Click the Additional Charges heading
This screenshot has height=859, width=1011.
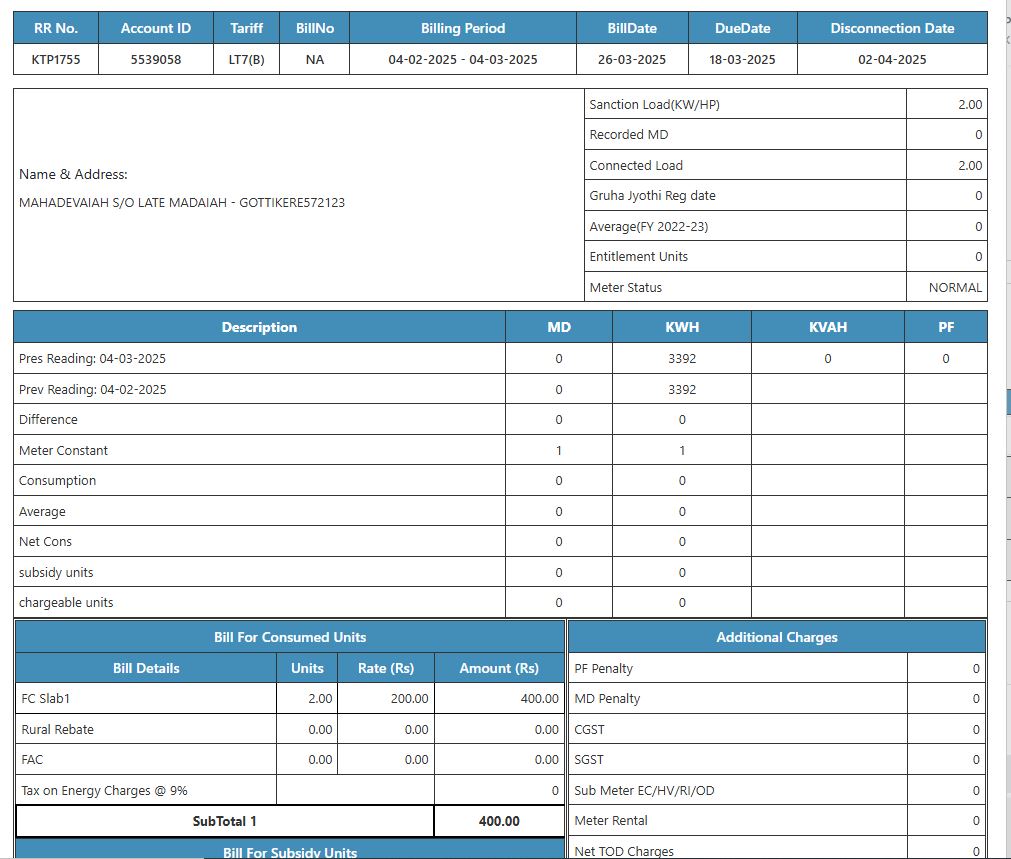[x=777, y=637]
